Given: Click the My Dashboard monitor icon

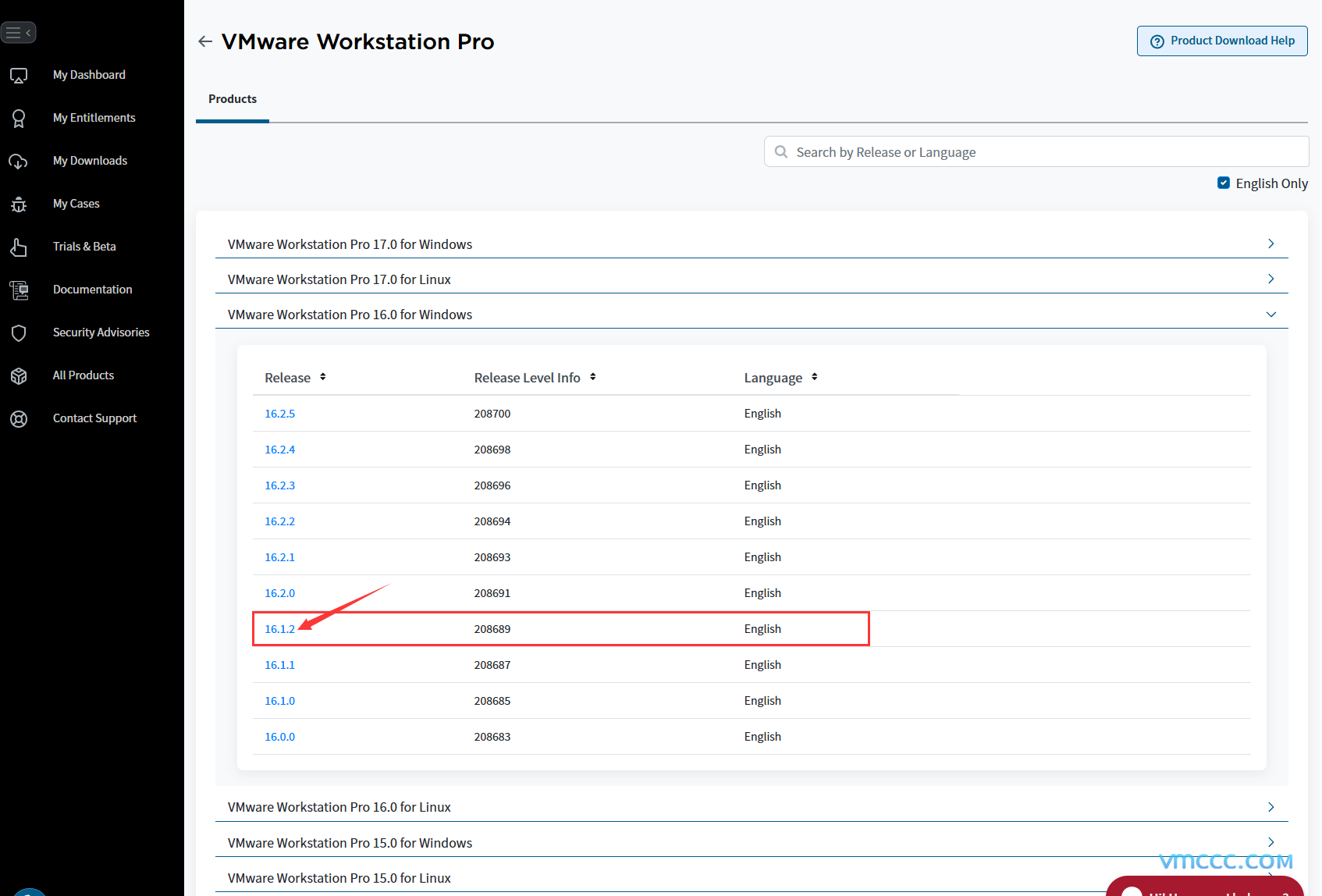Looking at the screenshot, I should coord(19,76).
